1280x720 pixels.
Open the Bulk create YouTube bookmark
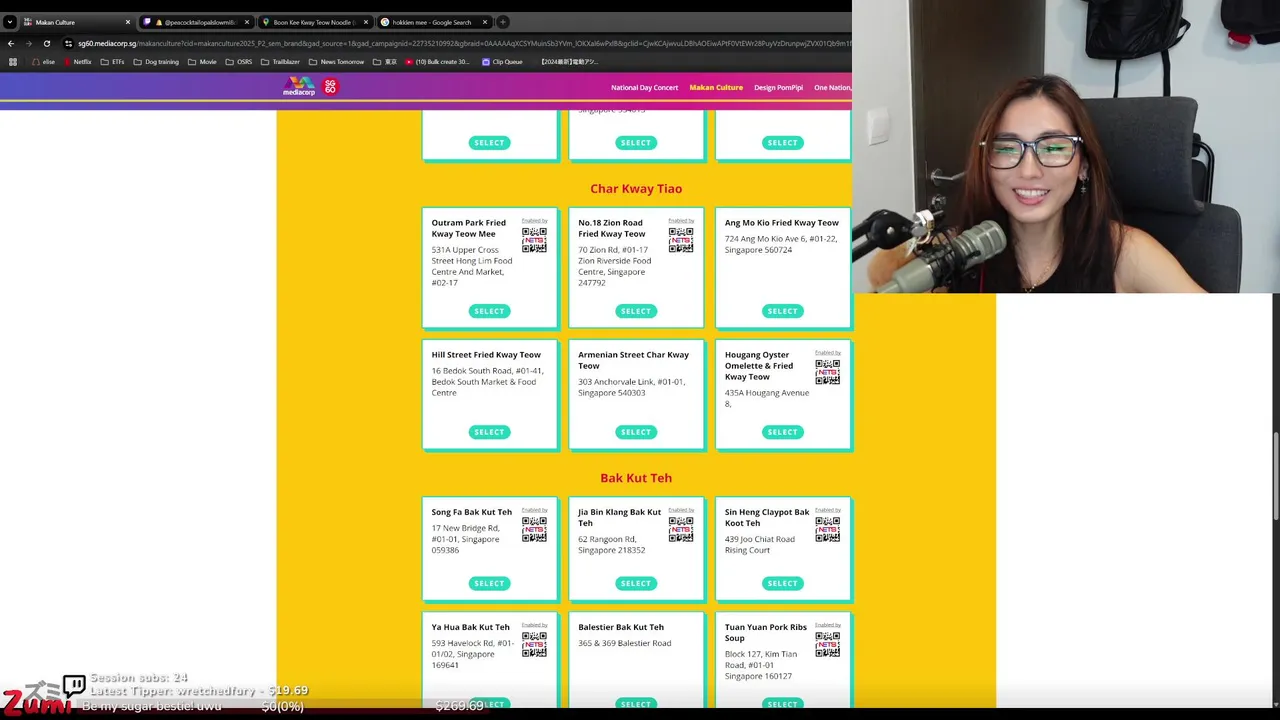coord(438,62)
